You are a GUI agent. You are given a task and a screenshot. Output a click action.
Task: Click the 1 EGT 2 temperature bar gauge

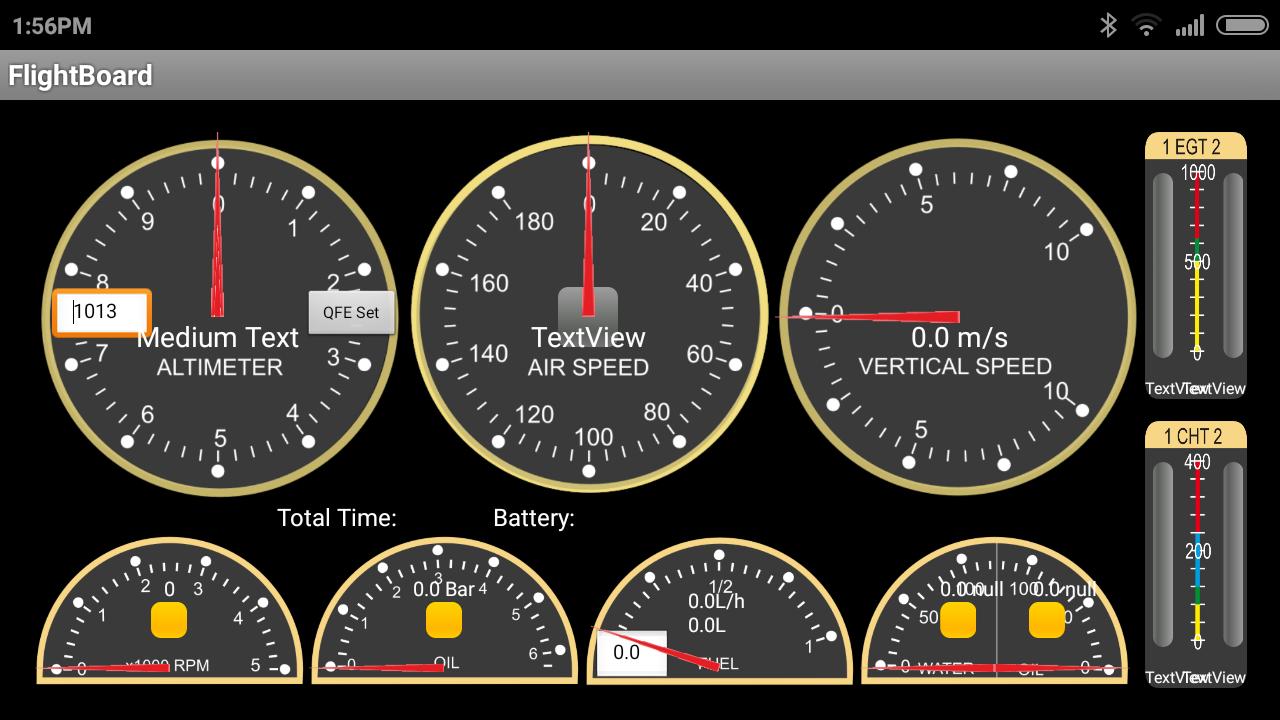[1195, 265]
